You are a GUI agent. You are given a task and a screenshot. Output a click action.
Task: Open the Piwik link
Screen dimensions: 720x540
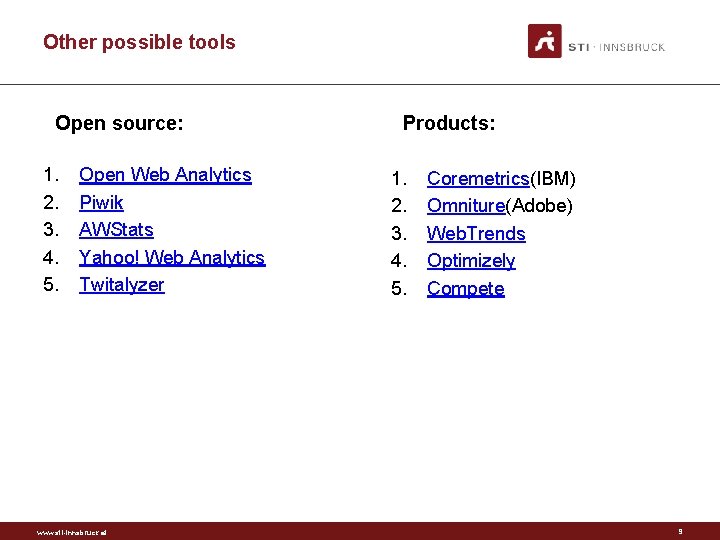point(101,202)
